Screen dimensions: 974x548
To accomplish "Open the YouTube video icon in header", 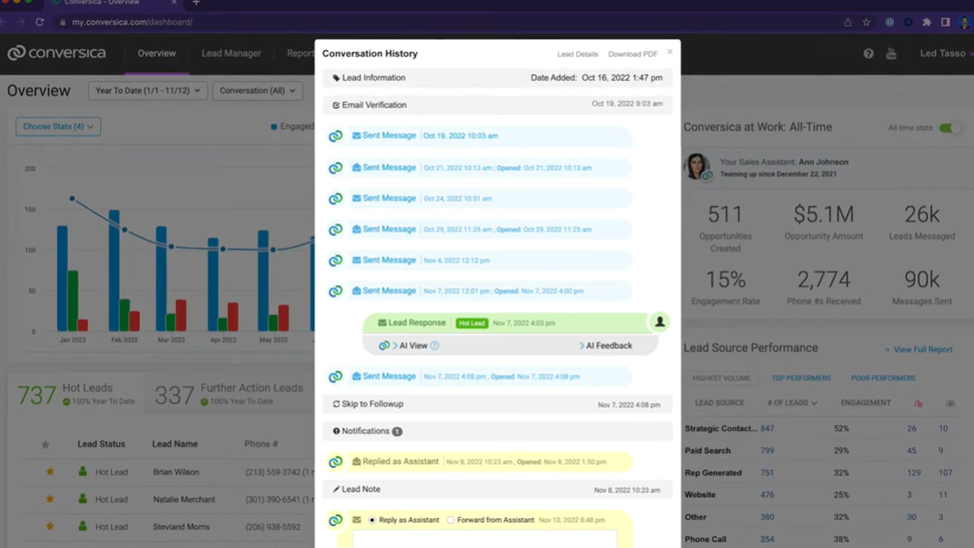I will pyautogui.click(x=891, y=53).
